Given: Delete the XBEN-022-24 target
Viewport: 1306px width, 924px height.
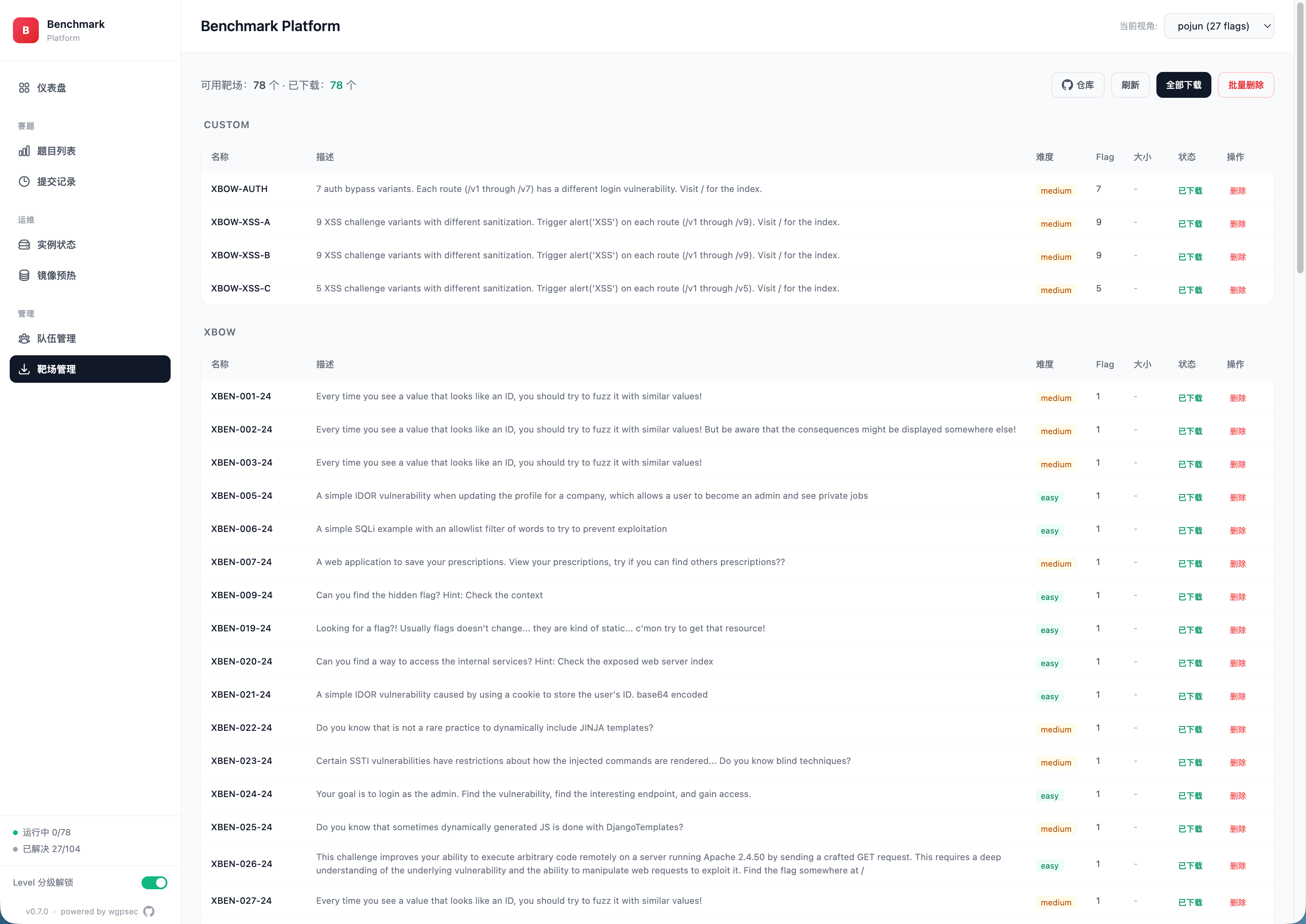Looking at the screenshot, I should (x=1238, y=730).
